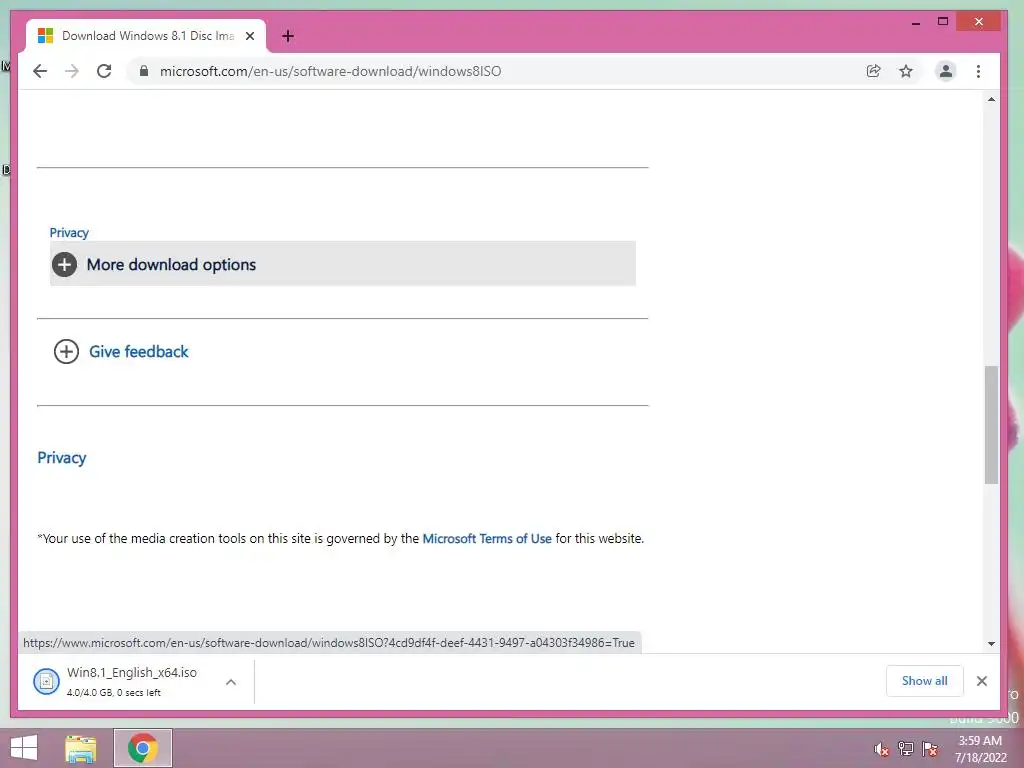The height and width of the screenshot is (768, 1024).
Task: Open File Explorer from the taskbar
Action: [x=81, y=748]
